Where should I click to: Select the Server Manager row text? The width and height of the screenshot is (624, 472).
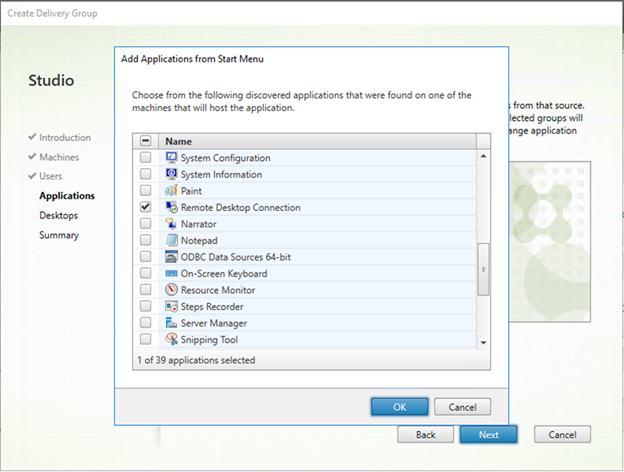pos(214,323)
